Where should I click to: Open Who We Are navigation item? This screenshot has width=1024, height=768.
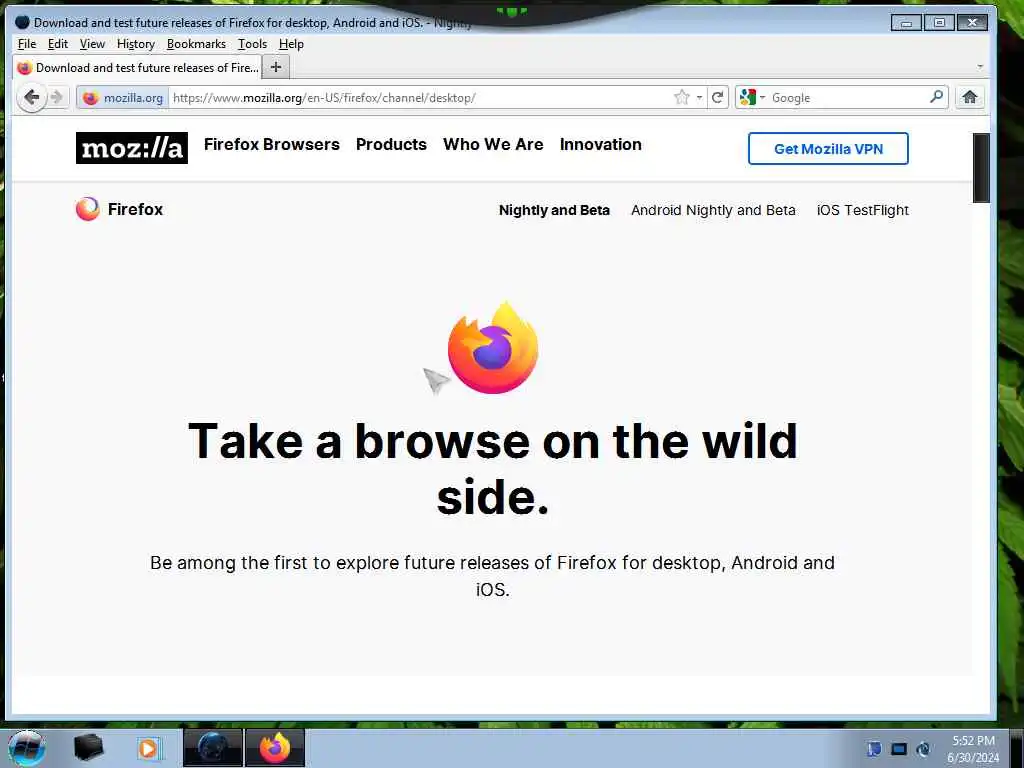click(x=493, y=144)
